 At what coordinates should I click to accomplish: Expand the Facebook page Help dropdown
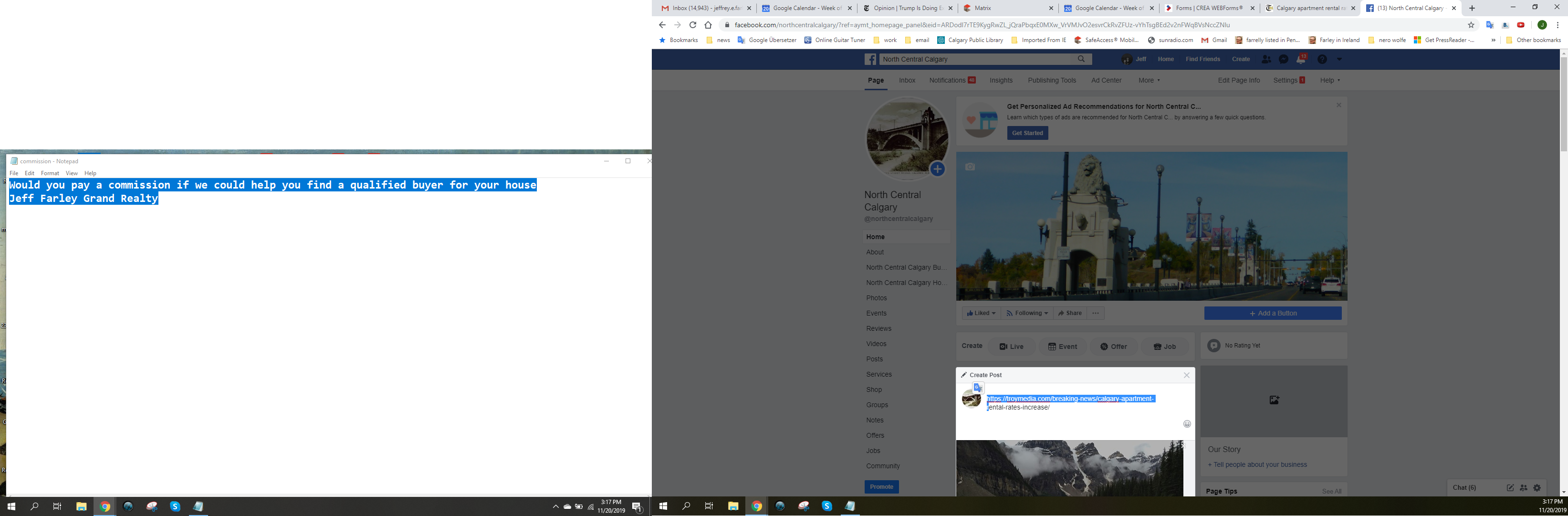click(x=1330, y=80)
